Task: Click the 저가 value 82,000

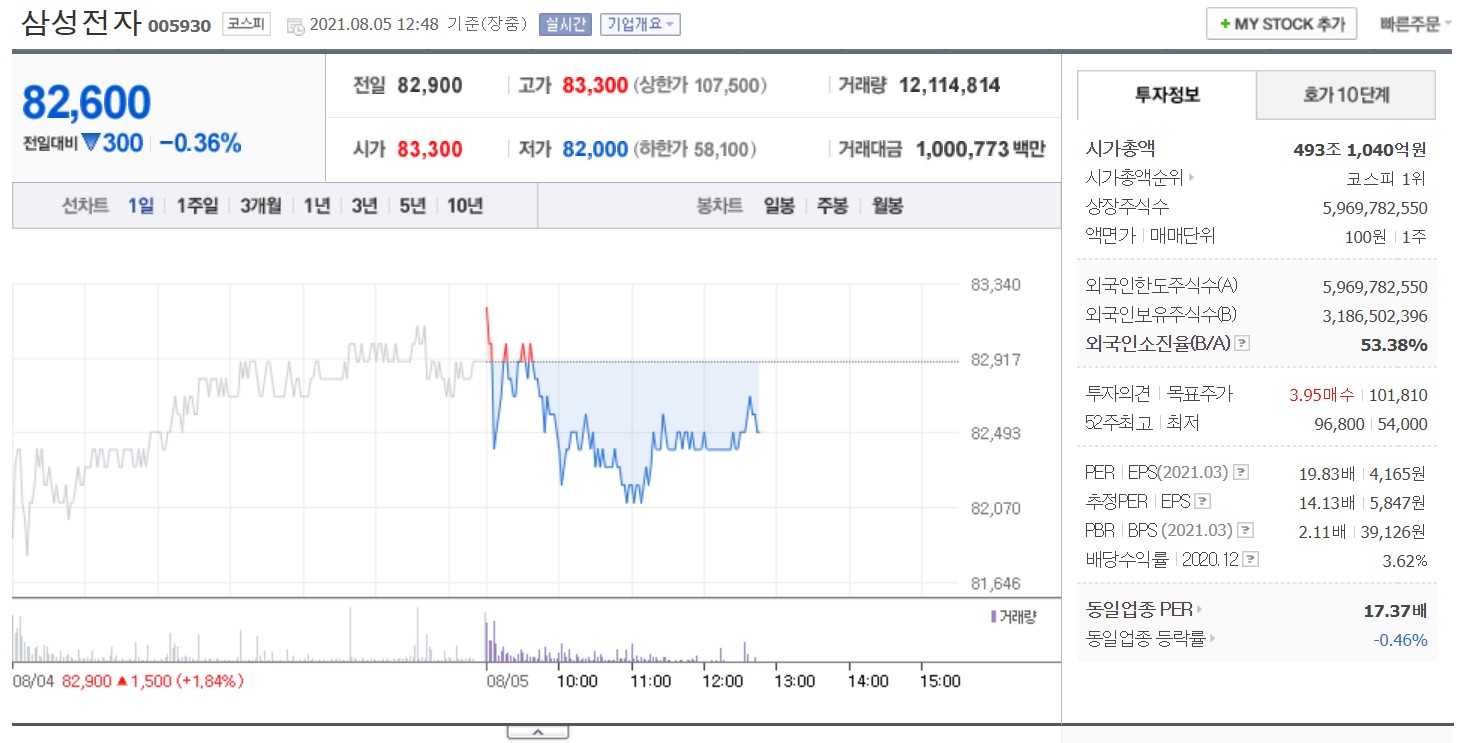Action: point(595,150)
